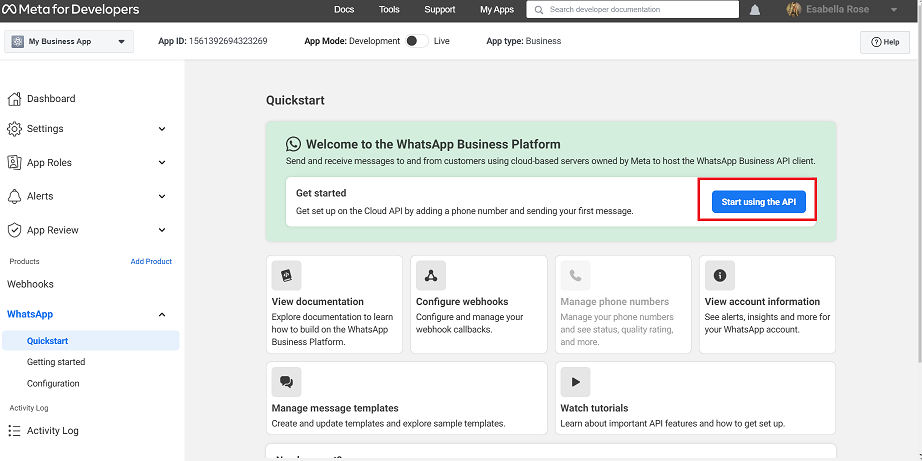Screen dimensions: 922x461
Task: Expand the Alerts section chevron
Action: (x=162, y=196)
